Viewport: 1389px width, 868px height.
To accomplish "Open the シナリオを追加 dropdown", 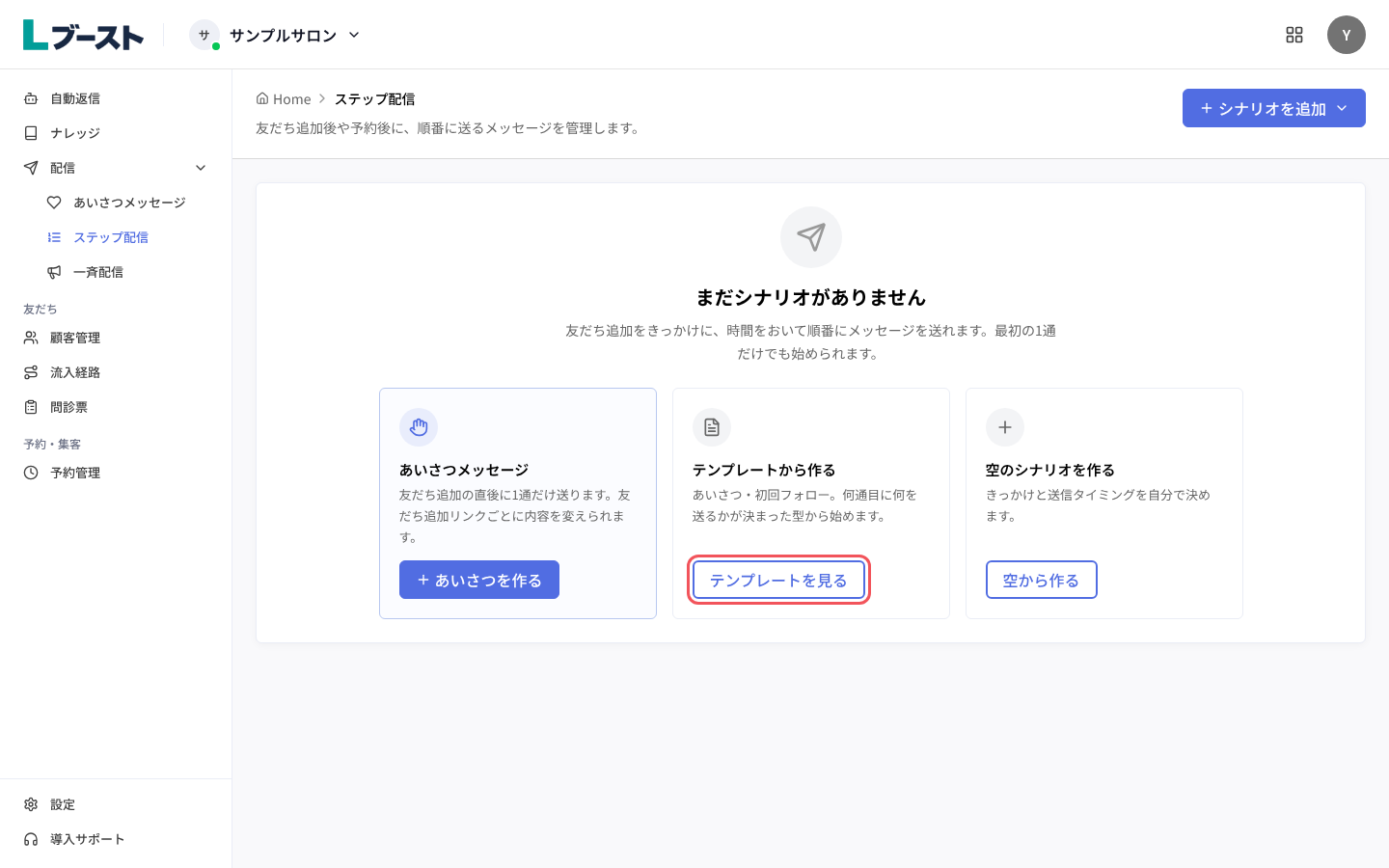I will pyautogui.click(x=1273, y=108).
